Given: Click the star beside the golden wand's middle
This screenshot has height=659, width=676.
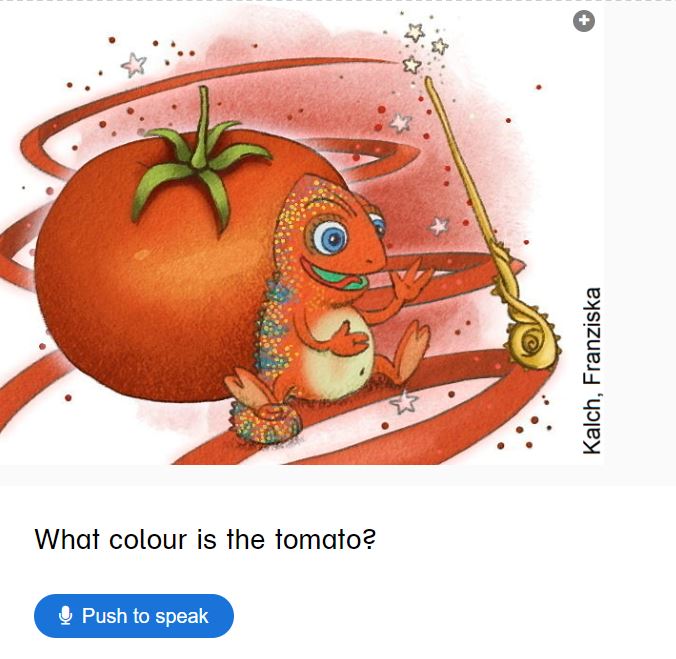Looking at the screenshot, I should tap(439, 226).
